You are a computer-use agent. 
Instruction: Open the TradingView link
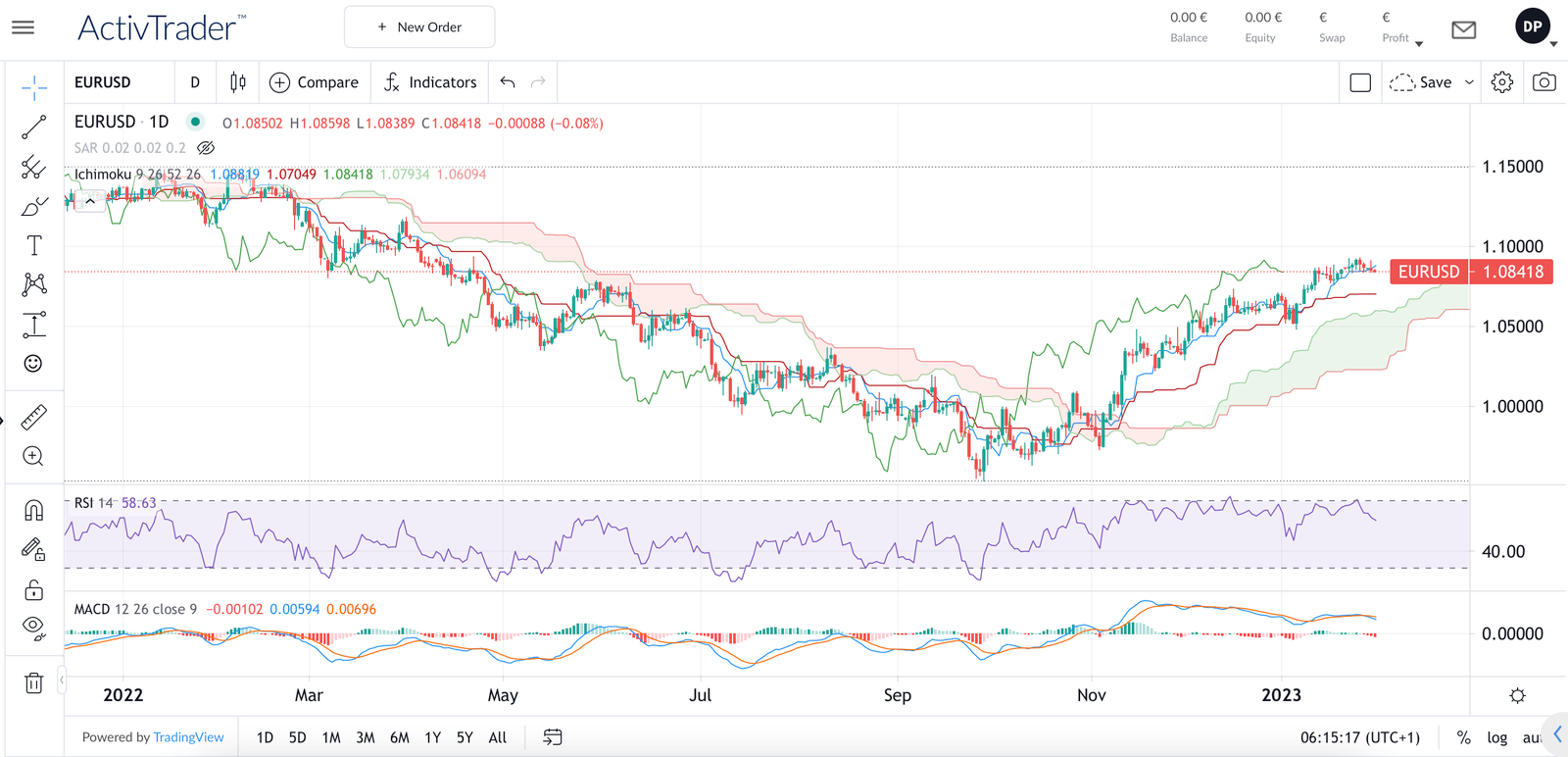(x=188, y=737)
